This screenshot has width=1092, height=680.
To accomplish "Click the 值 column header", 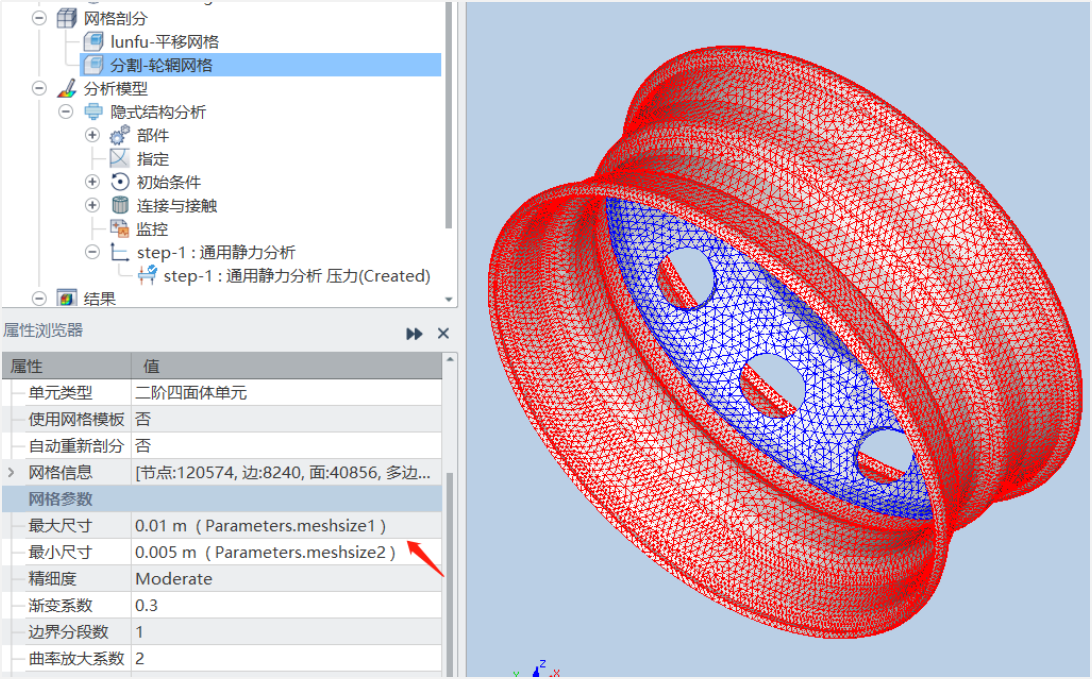I will 286,366.
